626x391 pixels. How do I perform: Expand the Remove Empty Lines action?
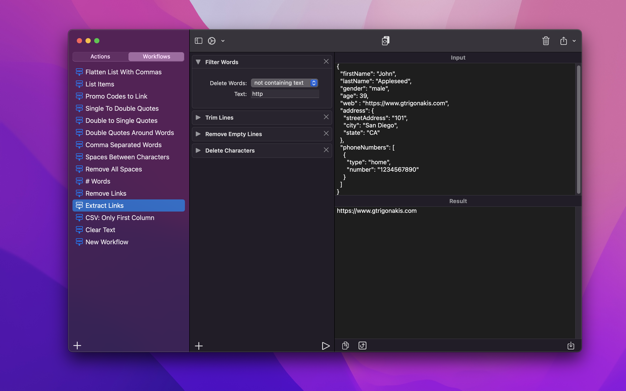coord(198,134)
